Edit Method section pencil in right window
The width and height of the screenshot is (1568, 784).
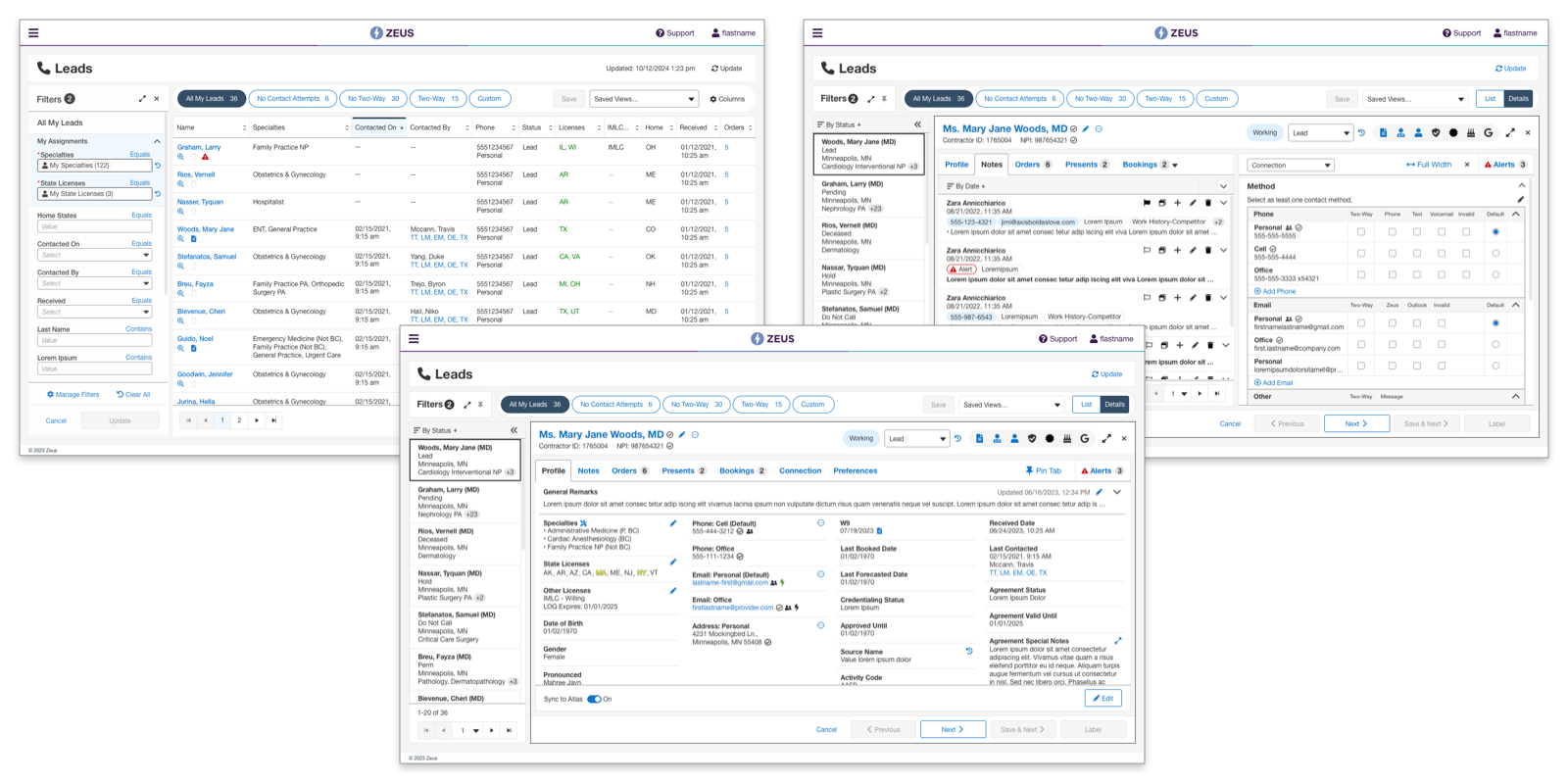[1521, 200]
